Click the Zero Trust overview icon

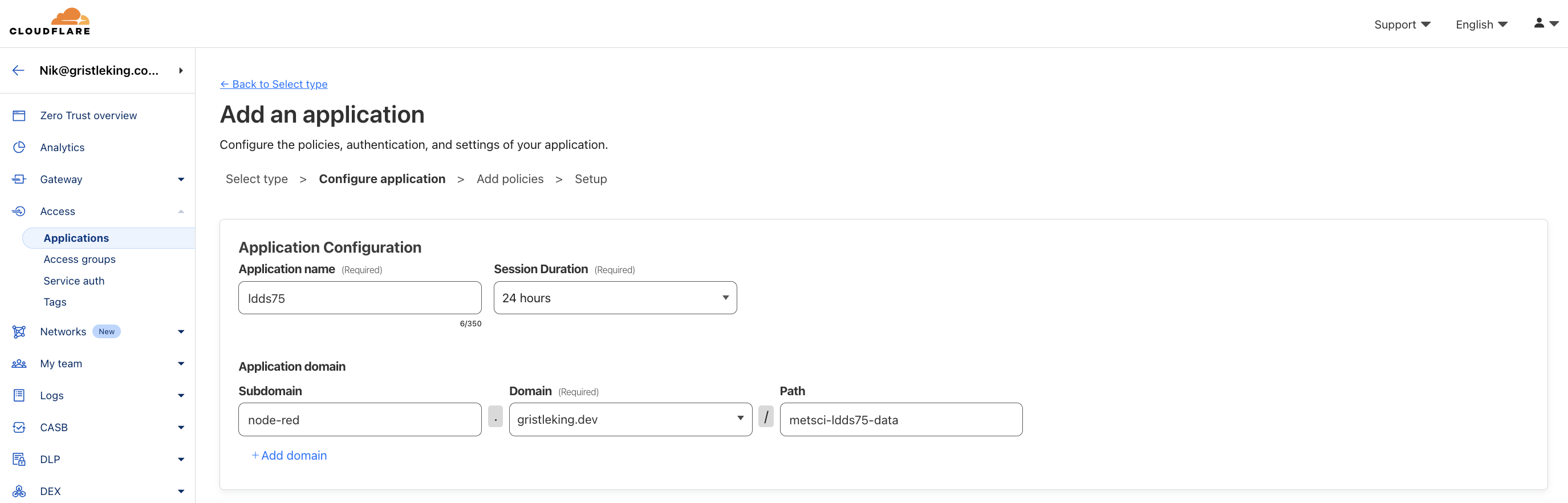(x=19, y=116)
